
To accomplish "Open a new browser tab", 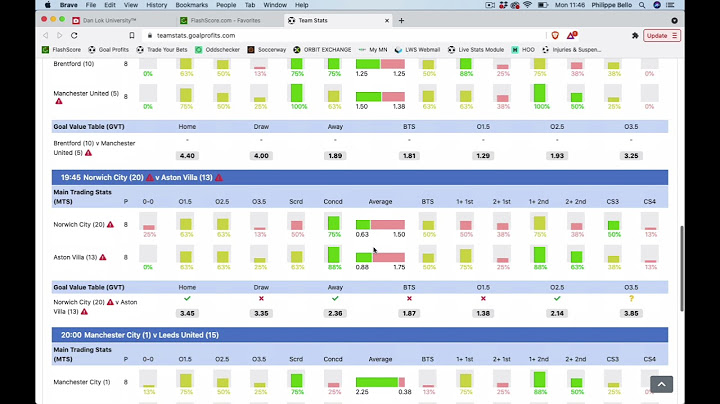I will pyautogui.click(x=401, y=21).
